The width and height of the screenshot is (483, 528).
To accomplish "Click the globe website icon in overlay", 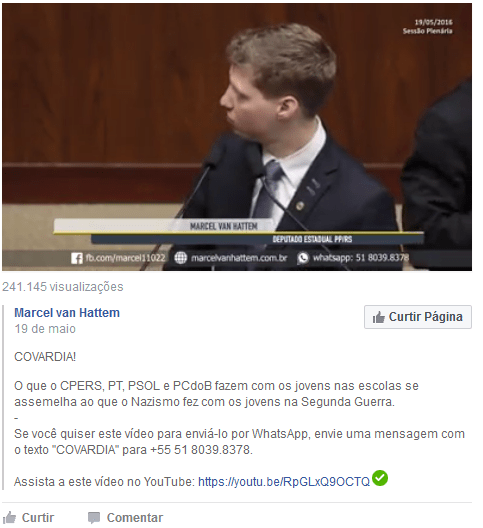I will [181, 258].
